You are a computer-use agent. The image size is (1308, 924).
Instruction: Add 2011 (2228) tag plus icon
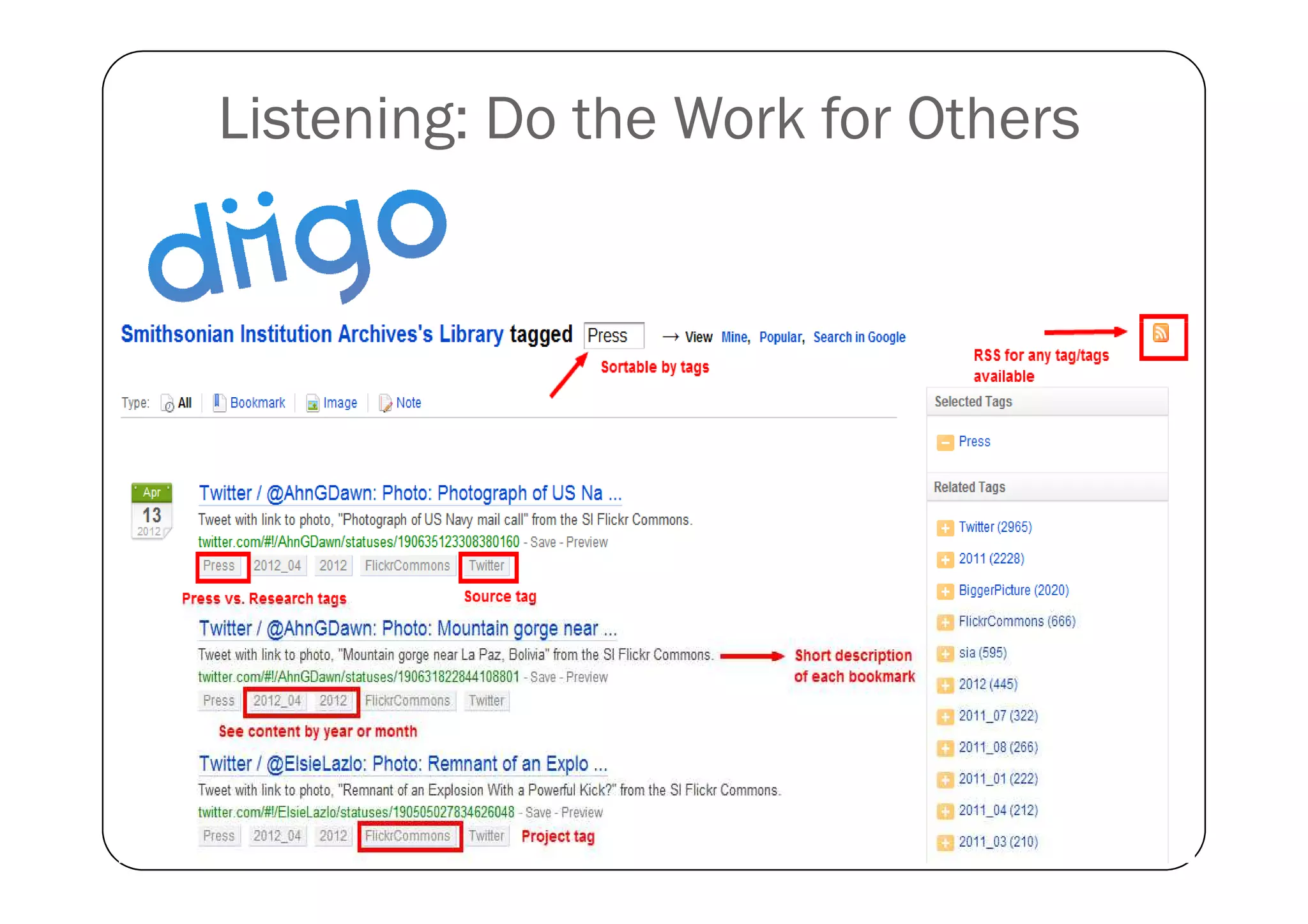tap(945, 559)
